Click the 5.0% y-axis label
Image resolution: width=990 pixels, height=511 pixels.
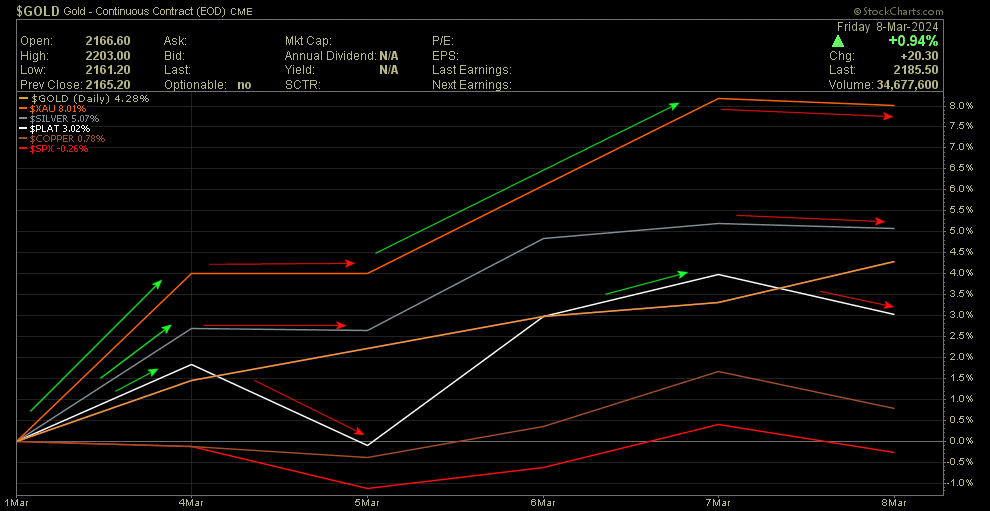(x=960, y=231)
